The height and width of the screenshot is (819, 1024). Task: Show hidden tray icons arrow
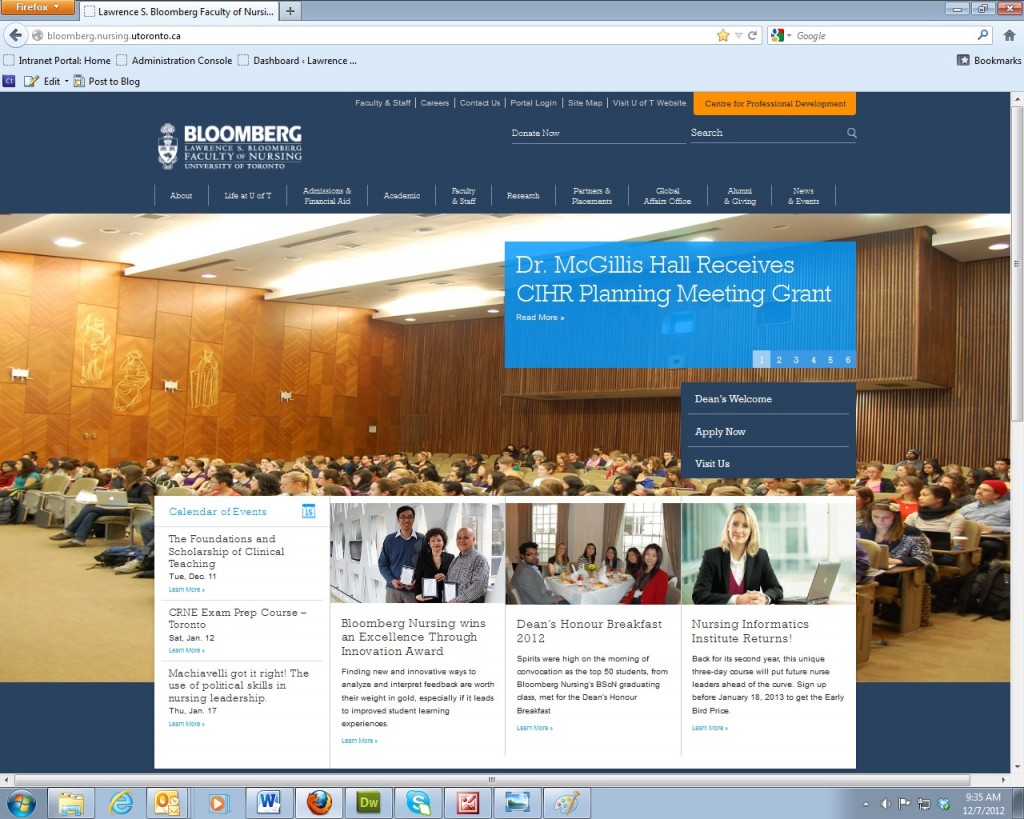click(866, 804)
